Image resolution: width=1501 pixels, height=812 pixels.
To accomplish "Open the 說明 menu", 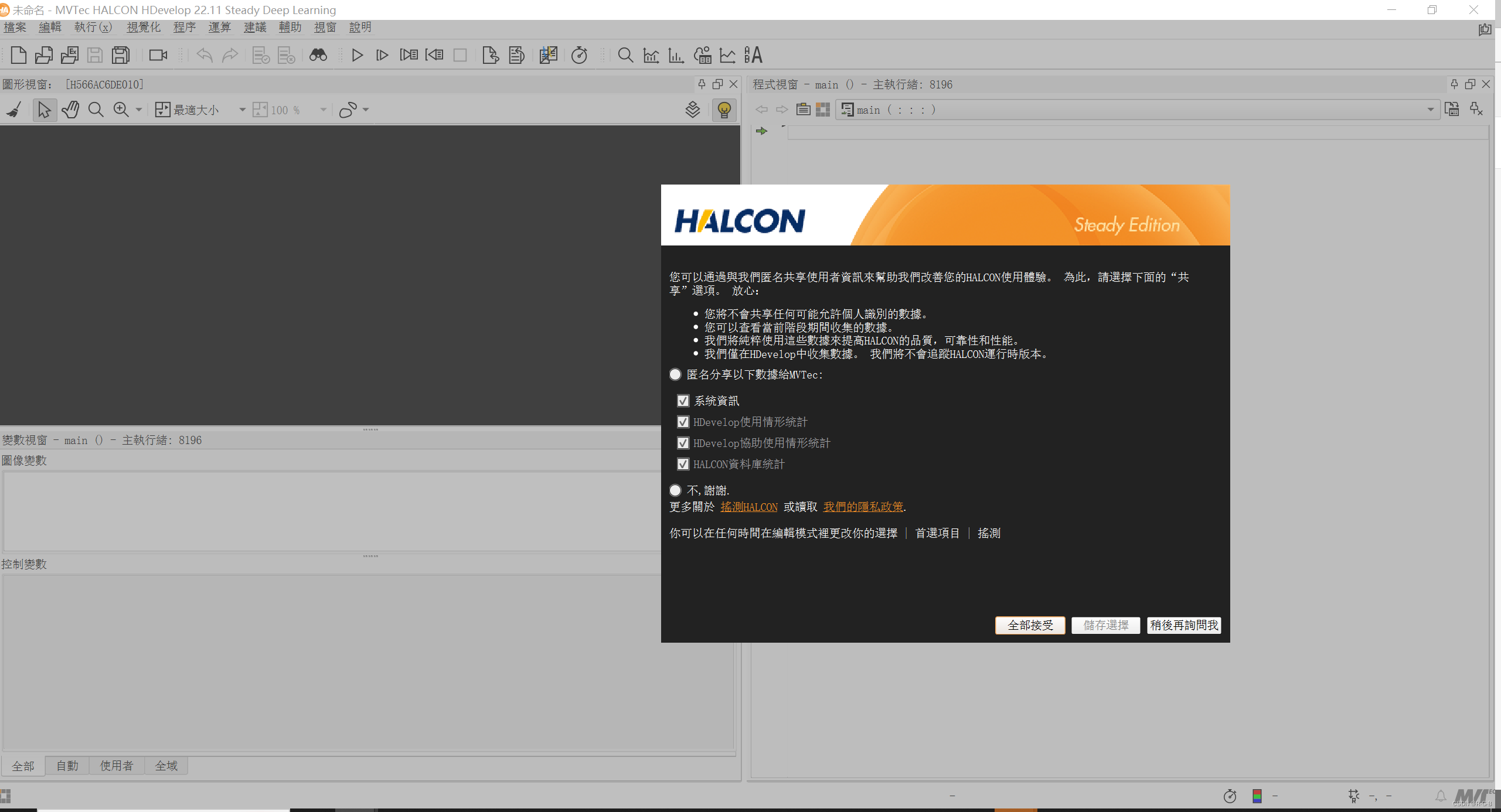I will click(360, 28).
